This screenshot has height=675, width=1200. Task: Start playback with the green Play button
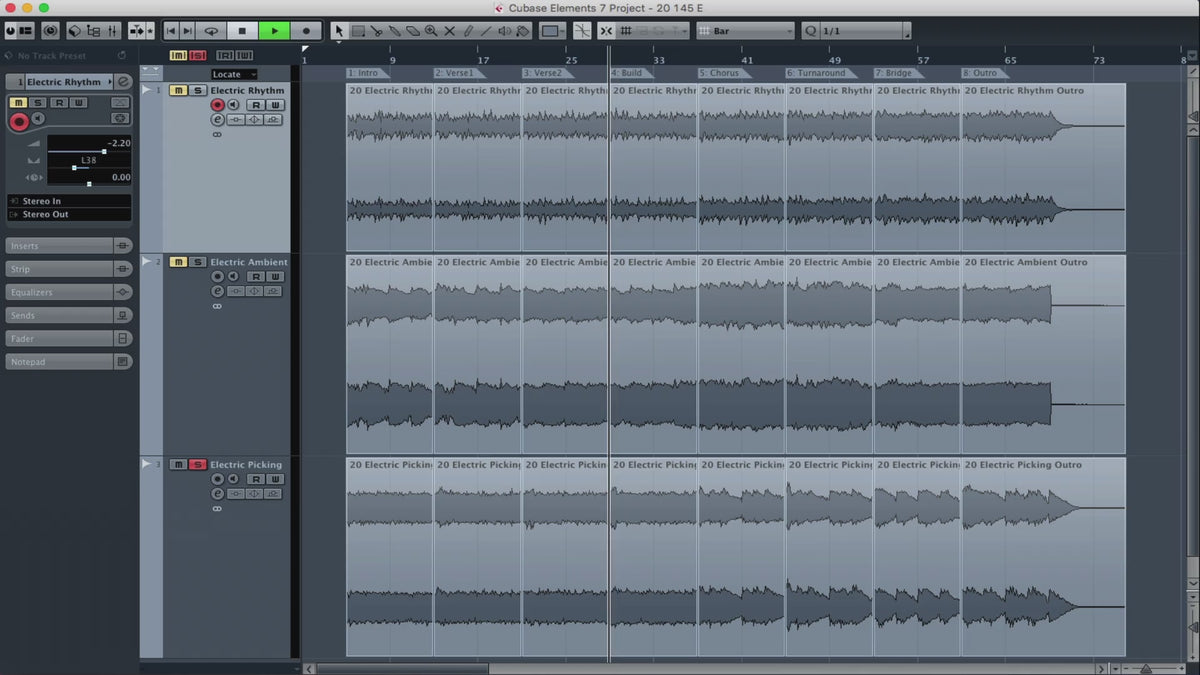(x=274, y=31)
